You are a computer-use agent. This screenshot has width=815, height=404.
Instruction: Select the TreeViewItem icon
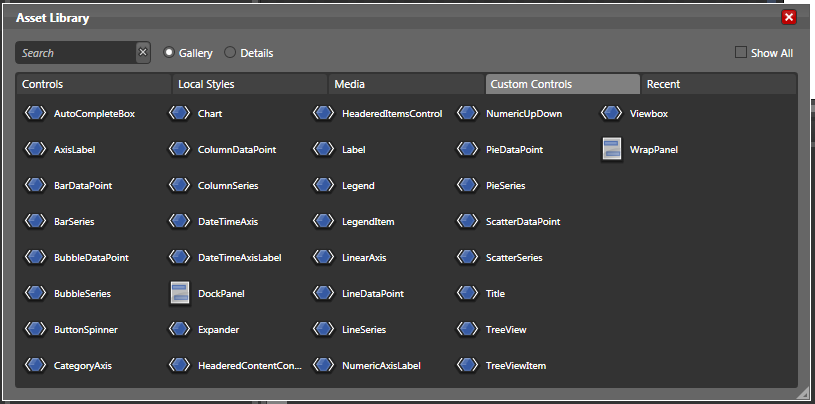coord(467,365)
